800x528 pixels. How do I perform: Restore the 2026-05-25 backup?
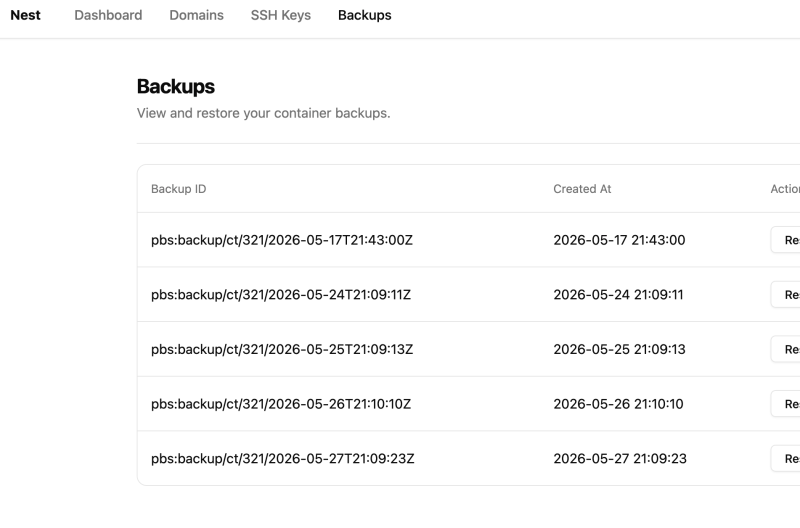coord(786,349)
